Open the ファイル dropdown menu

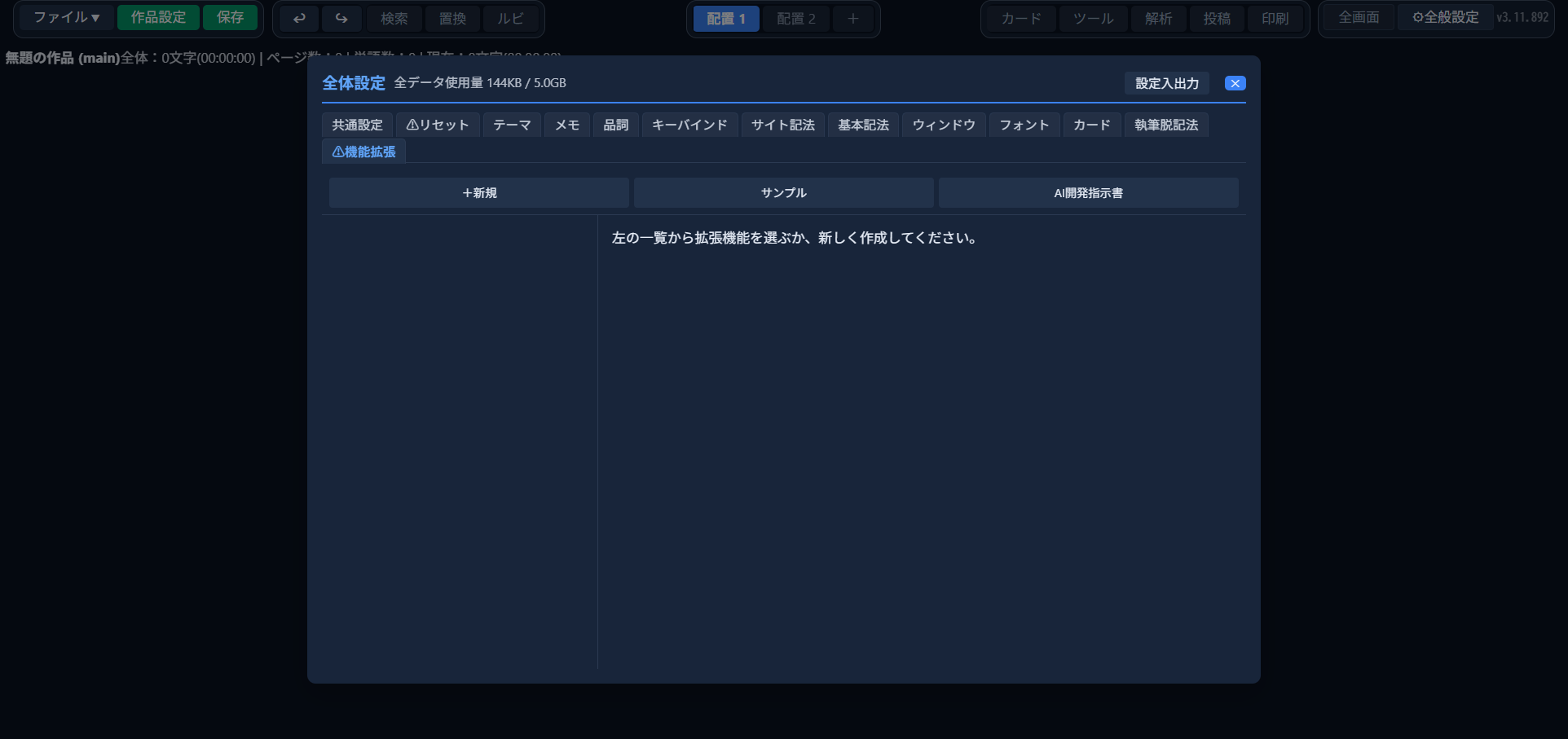(67, 17)
